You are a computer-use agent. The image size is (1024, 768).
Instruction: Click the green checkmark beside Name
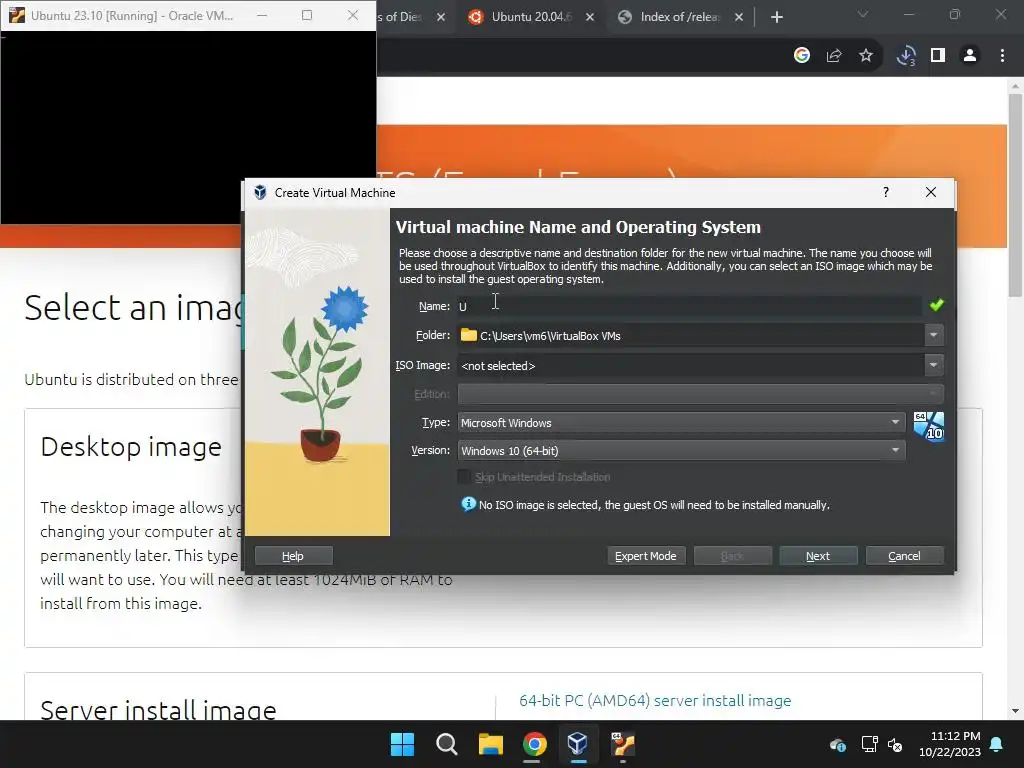(936, 305)
